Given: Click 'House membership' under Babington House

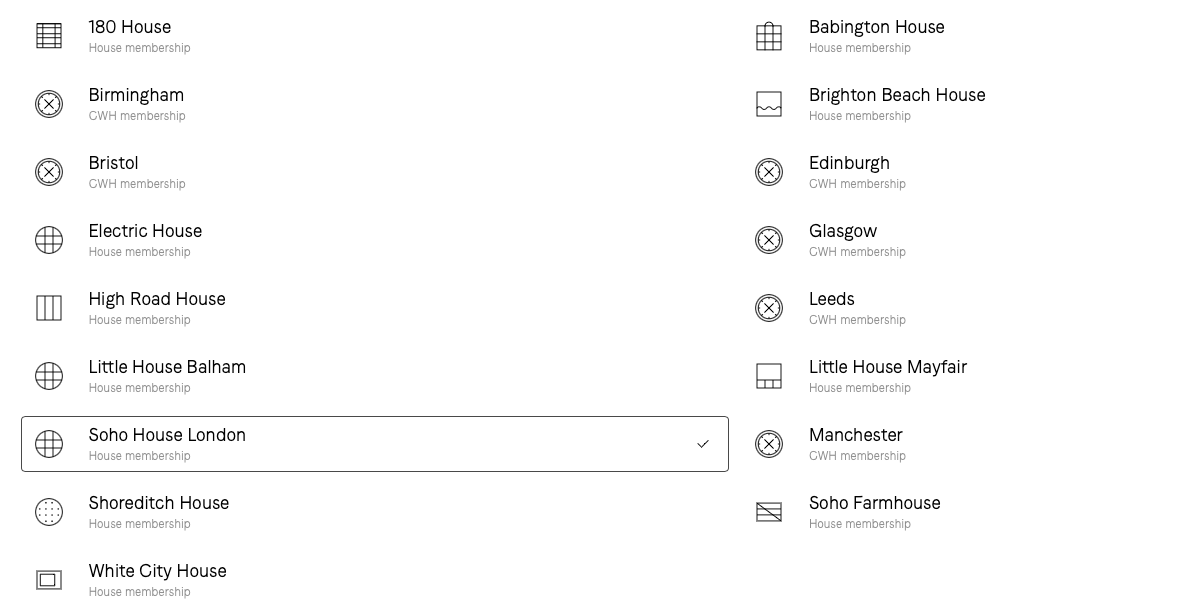Looking at the screenshot, I should pyautogui.click(x=859, y=48).
